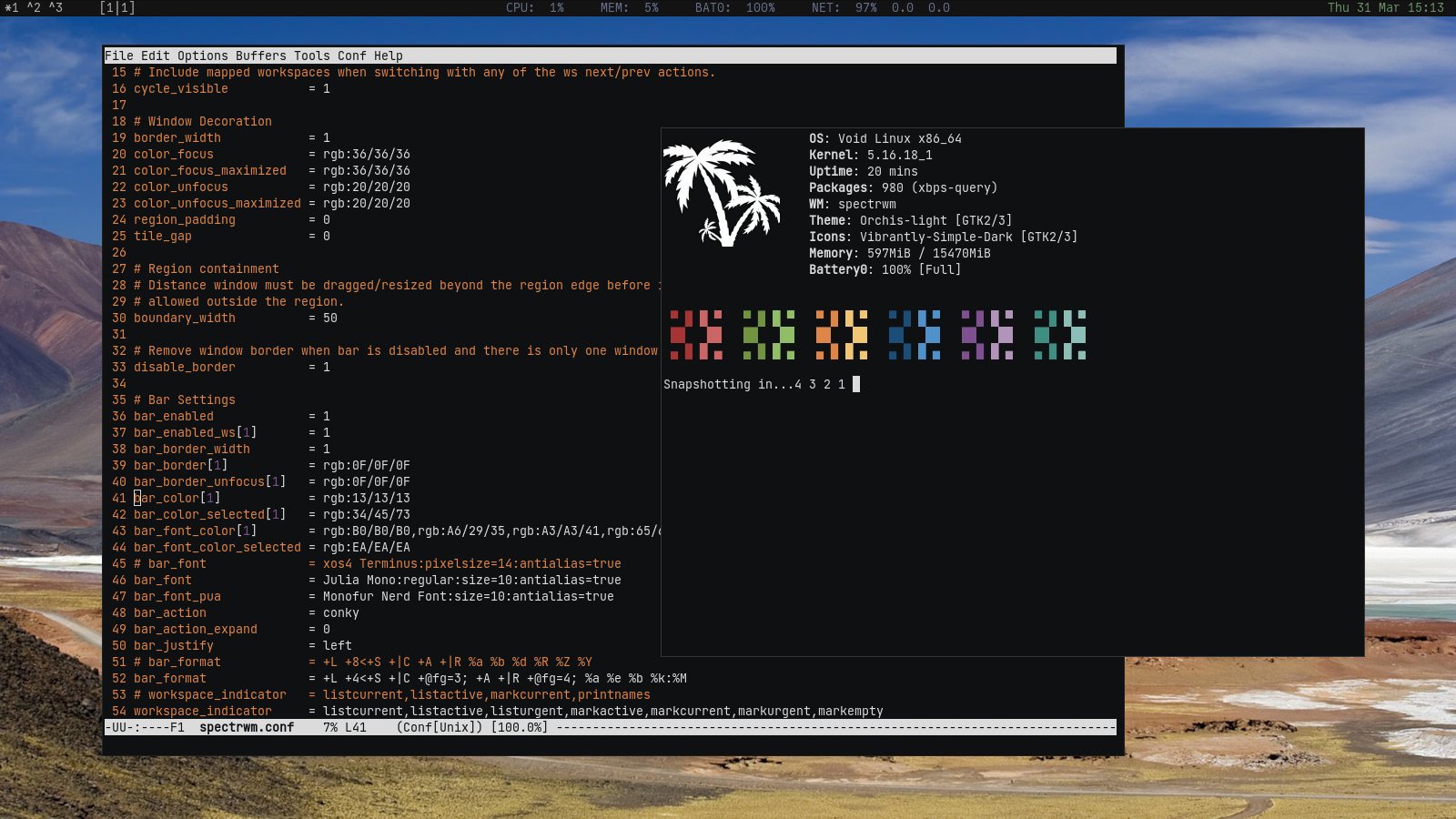The image size is (1456, 819).
Task: Open the Help menu in Emacs
Action: pyautogui.click(x=389, y=56)
